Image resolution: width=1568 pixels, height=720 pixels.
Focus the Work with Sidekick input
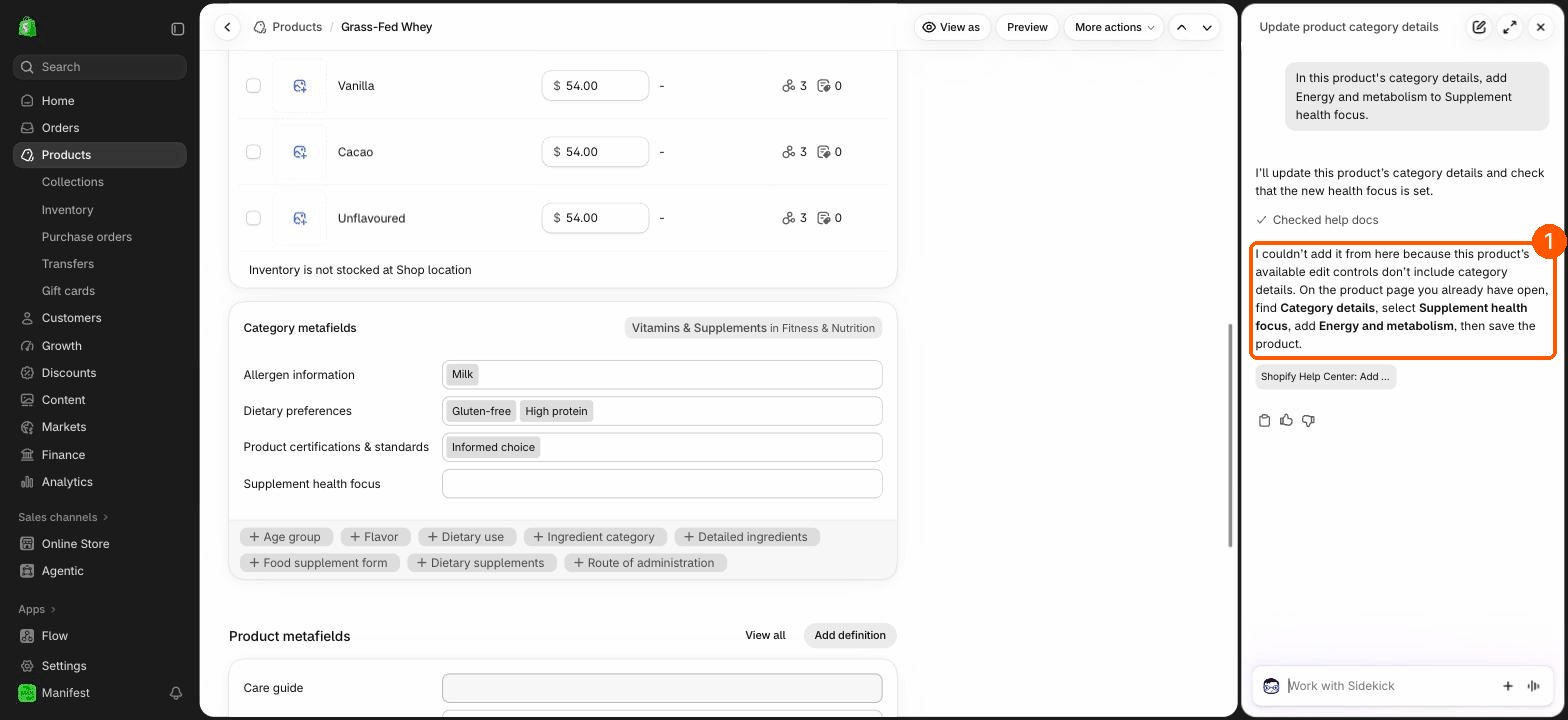(x=1388, y=686)
